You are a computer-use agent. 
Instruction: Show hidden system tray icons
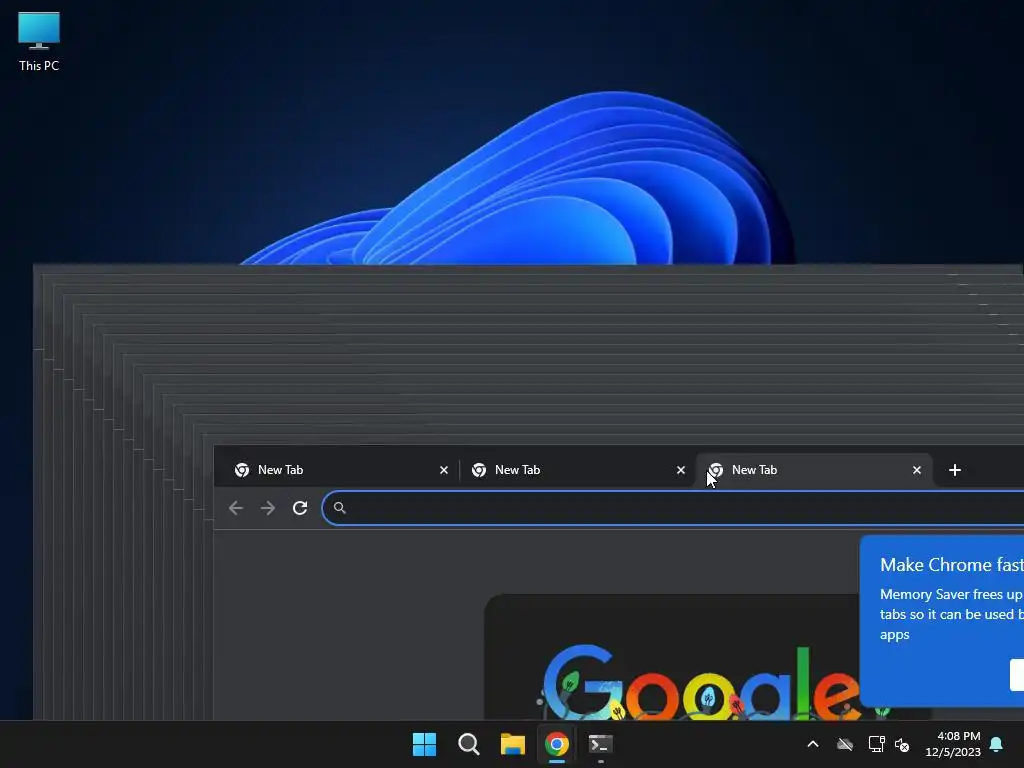(813, 744)
